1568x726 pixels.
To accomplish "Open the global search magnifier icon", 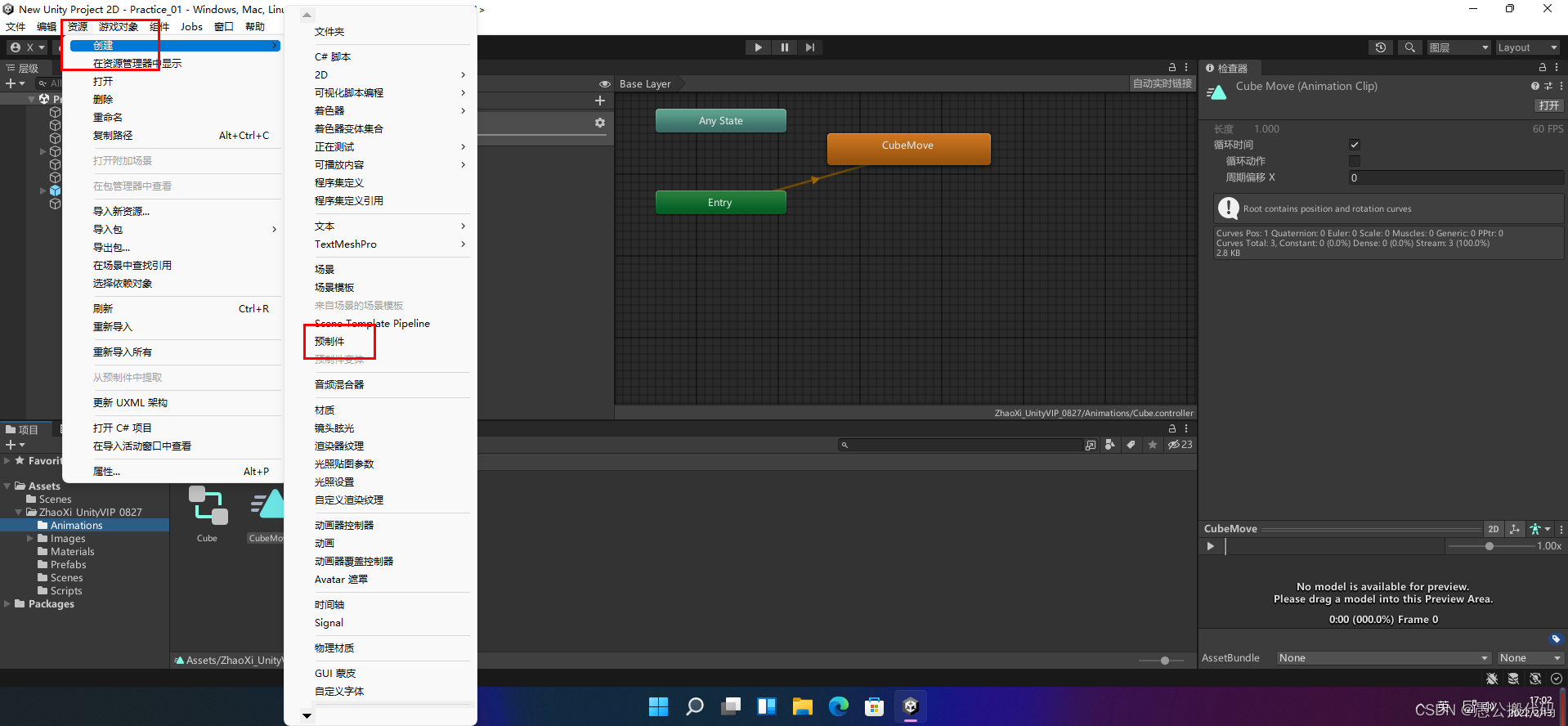I will click(1409, 47).
